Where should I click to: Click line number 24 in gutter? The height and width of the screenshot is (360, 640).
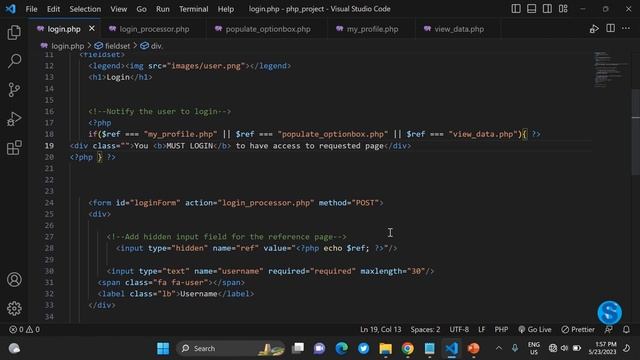[x=49, y=203]
